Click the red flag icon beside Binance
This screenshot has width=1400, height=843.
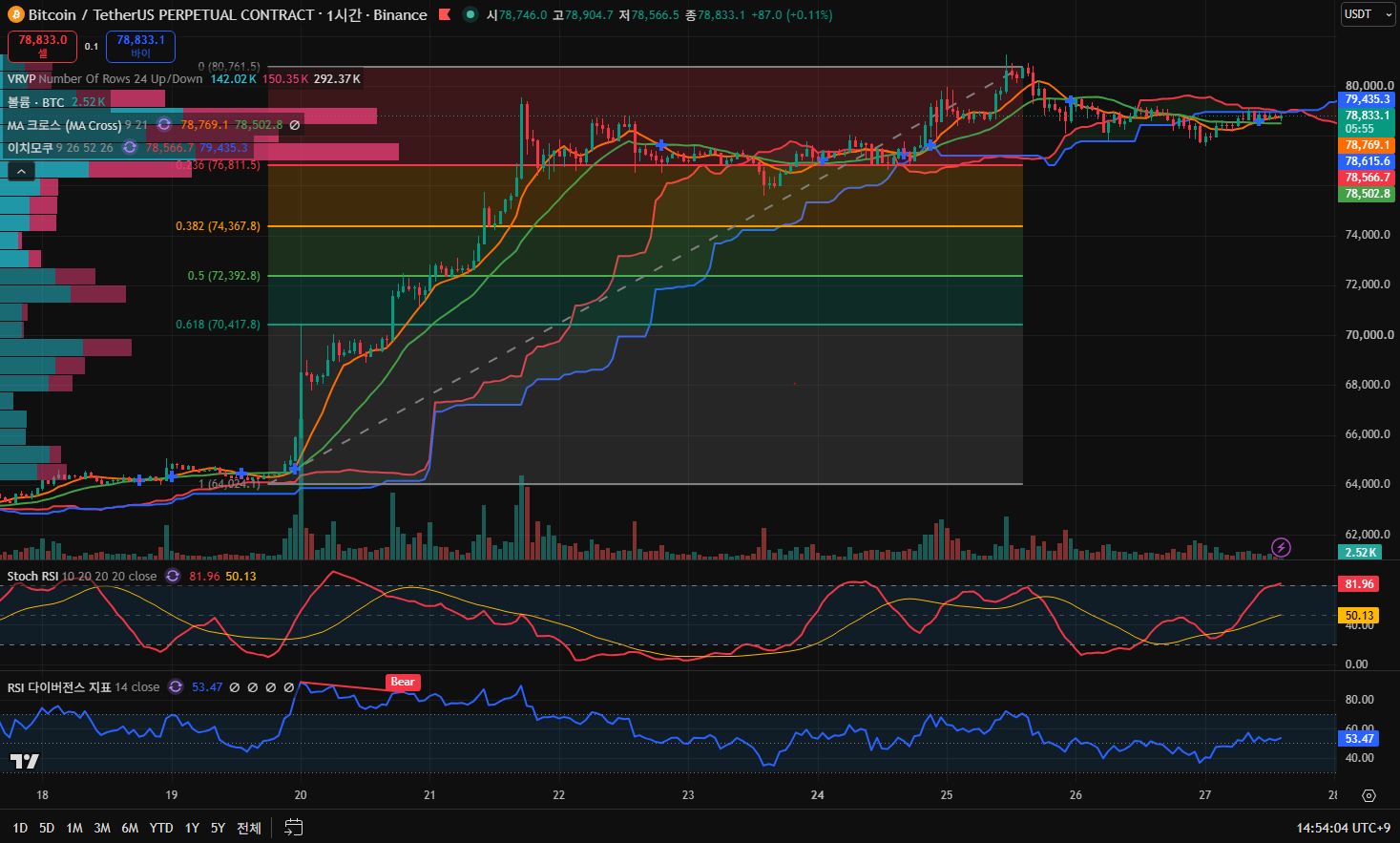pyautogui.click(x=445, y=15)
